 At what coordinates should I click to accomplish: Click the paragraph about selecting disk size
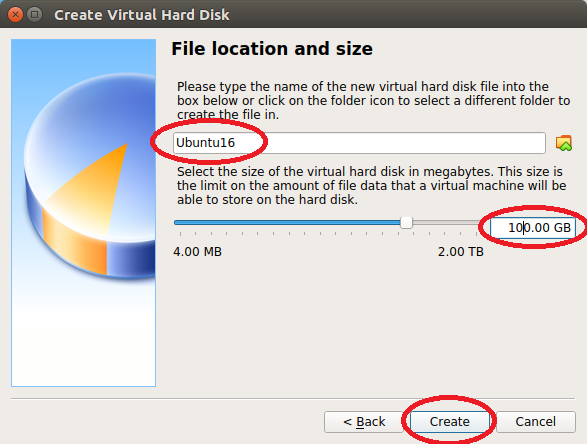coord(371,185)
